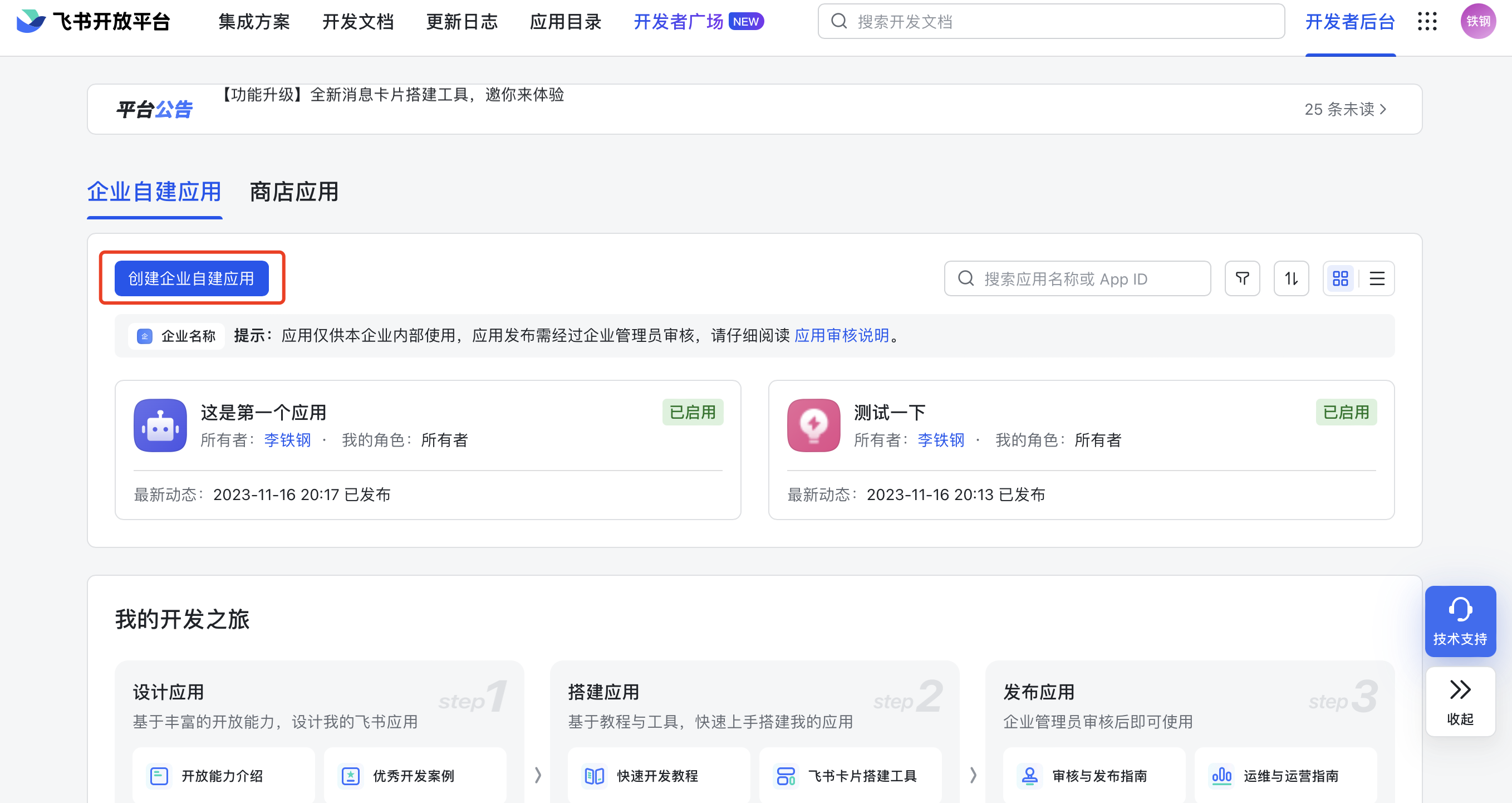Click the 开放能力介绍 icon
This screenshot has height=803, width=1512.
click(x=159, y=776)
